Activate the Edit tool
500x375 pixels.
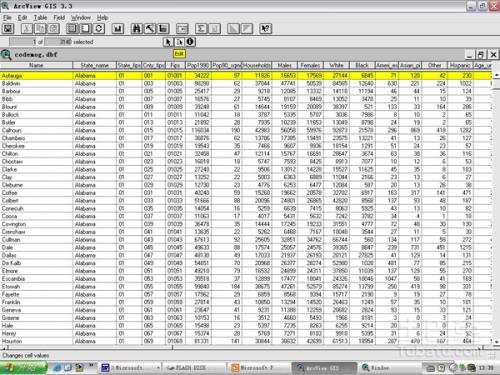[x=179, y=42]
